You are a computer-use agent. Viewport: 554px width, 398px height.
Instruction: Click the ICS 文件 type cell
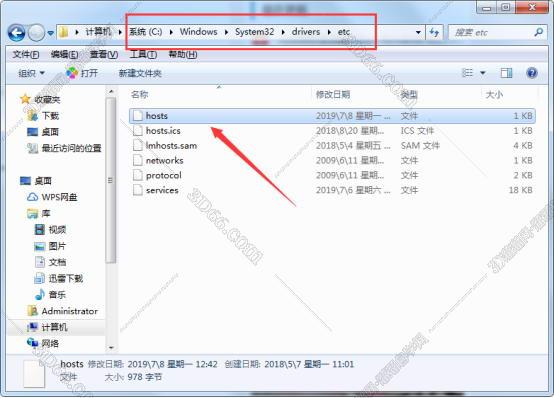417,131
